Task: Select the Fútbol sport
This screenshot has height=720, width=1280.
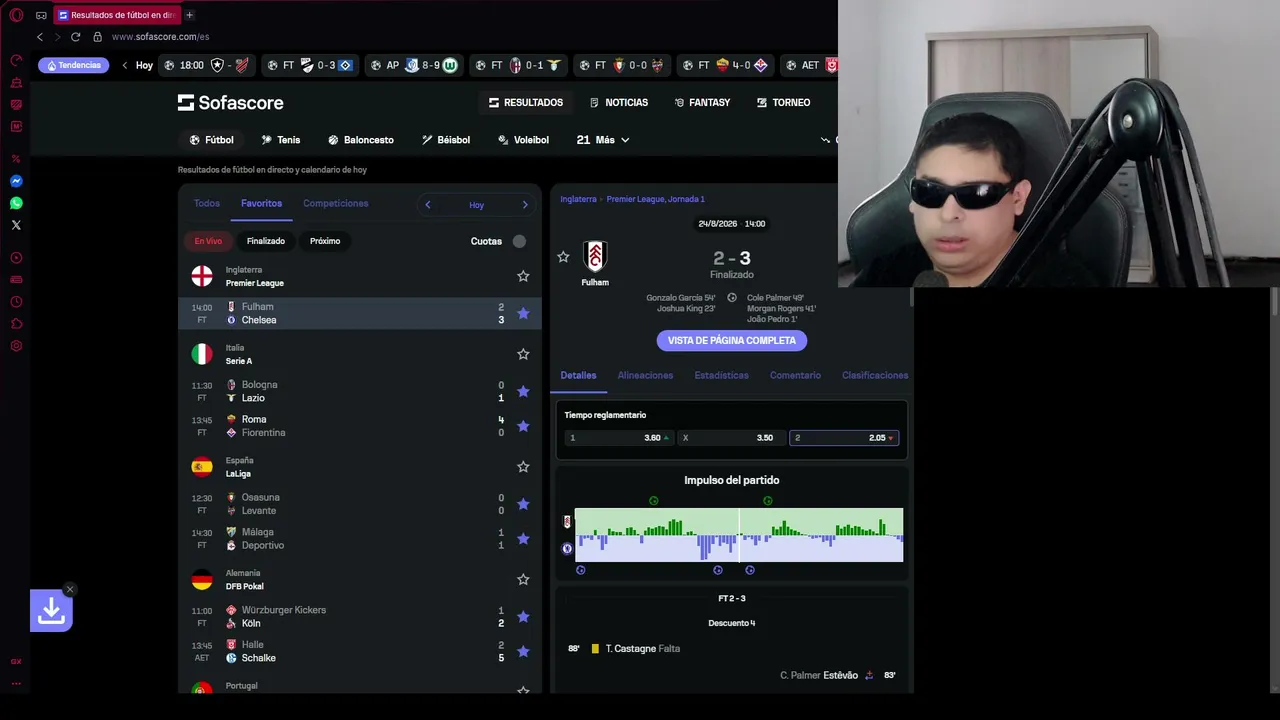Action: pyautogui.click(x=211, y=140)
